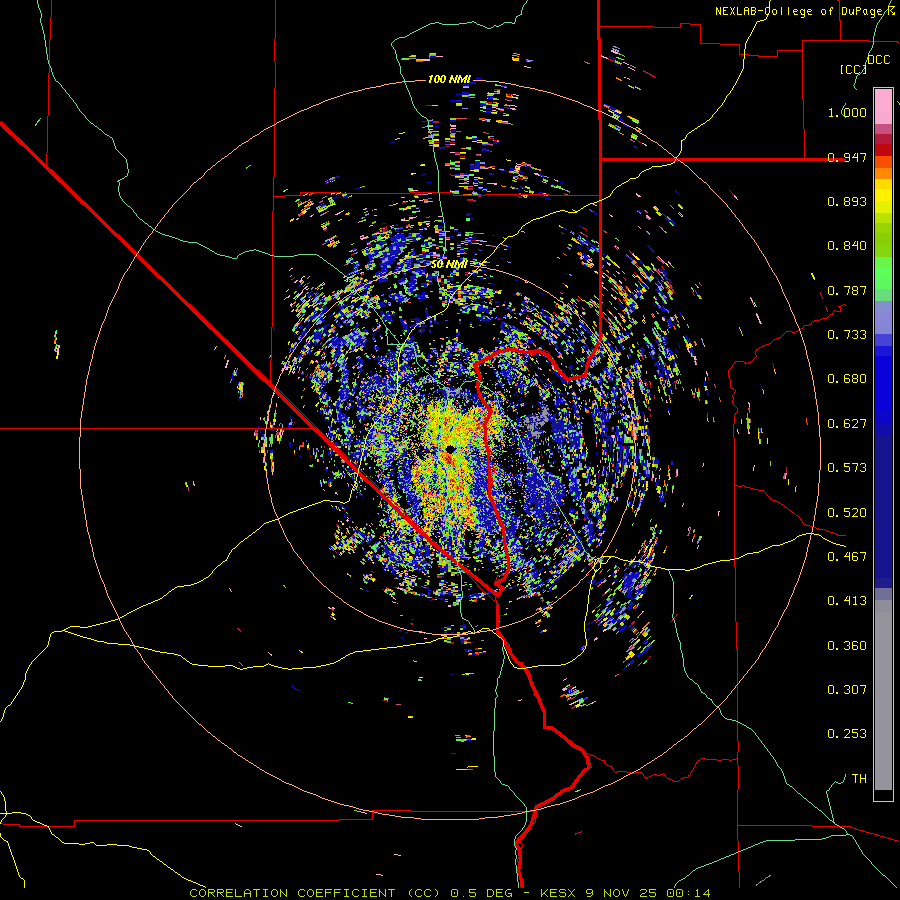900x900 pixels.
Task: Click the 50 NMI range ring label
Action: pos(449,264)
